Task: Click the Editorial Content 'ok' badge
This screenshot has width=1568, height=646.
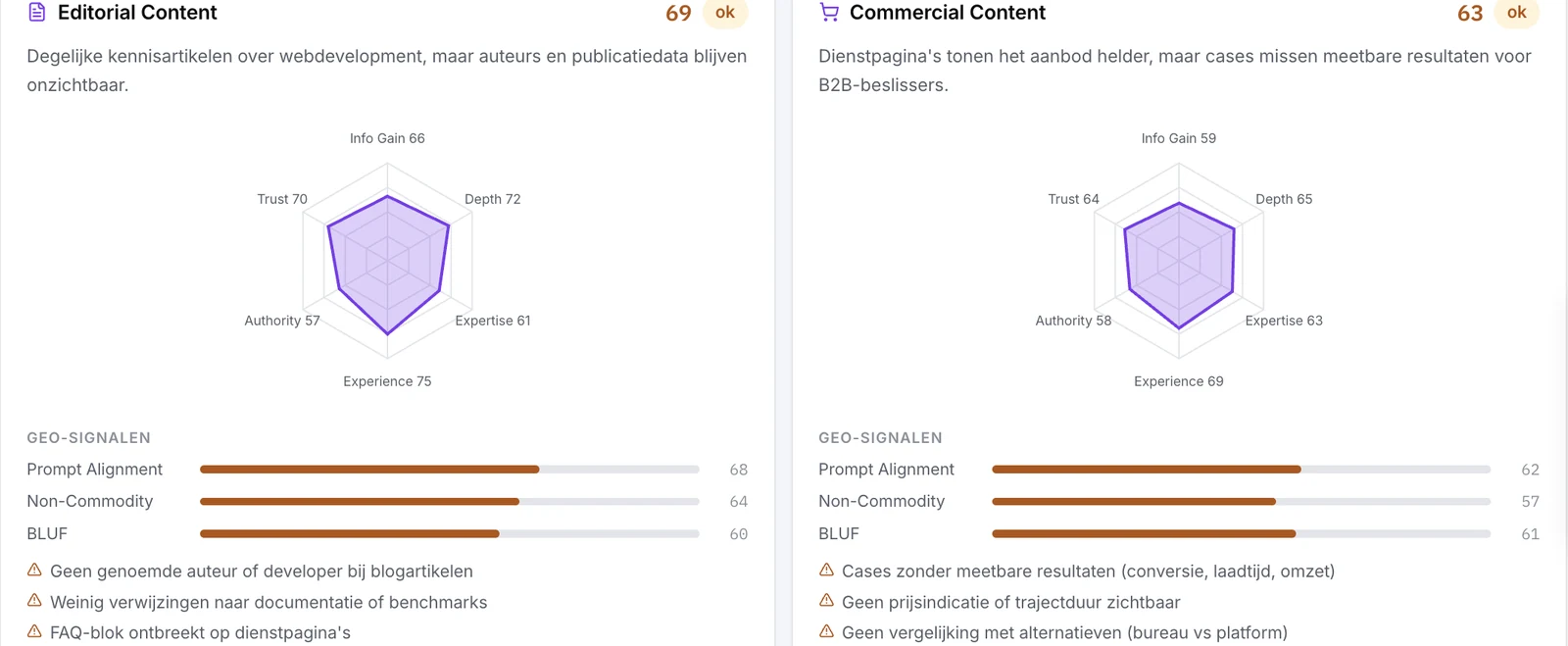Action: (725, 13)
